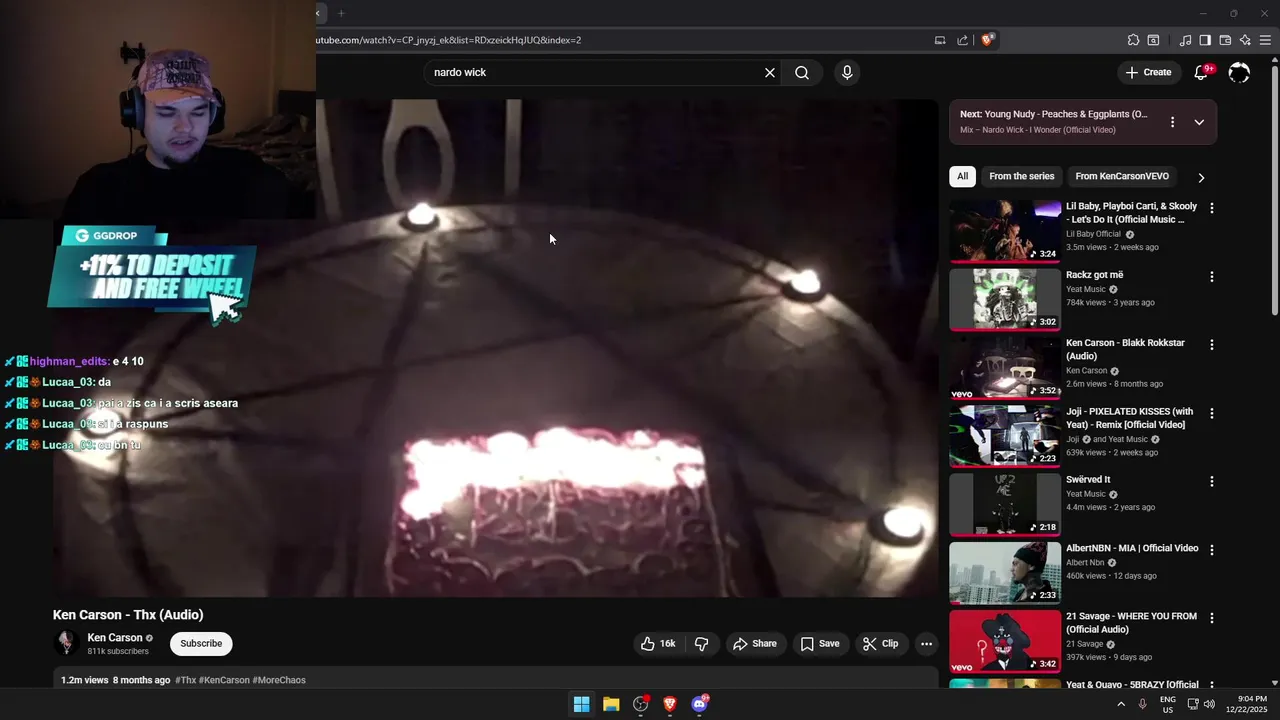
Task: Open the music playlist toolbar icon
Action: pos(1185,40)
